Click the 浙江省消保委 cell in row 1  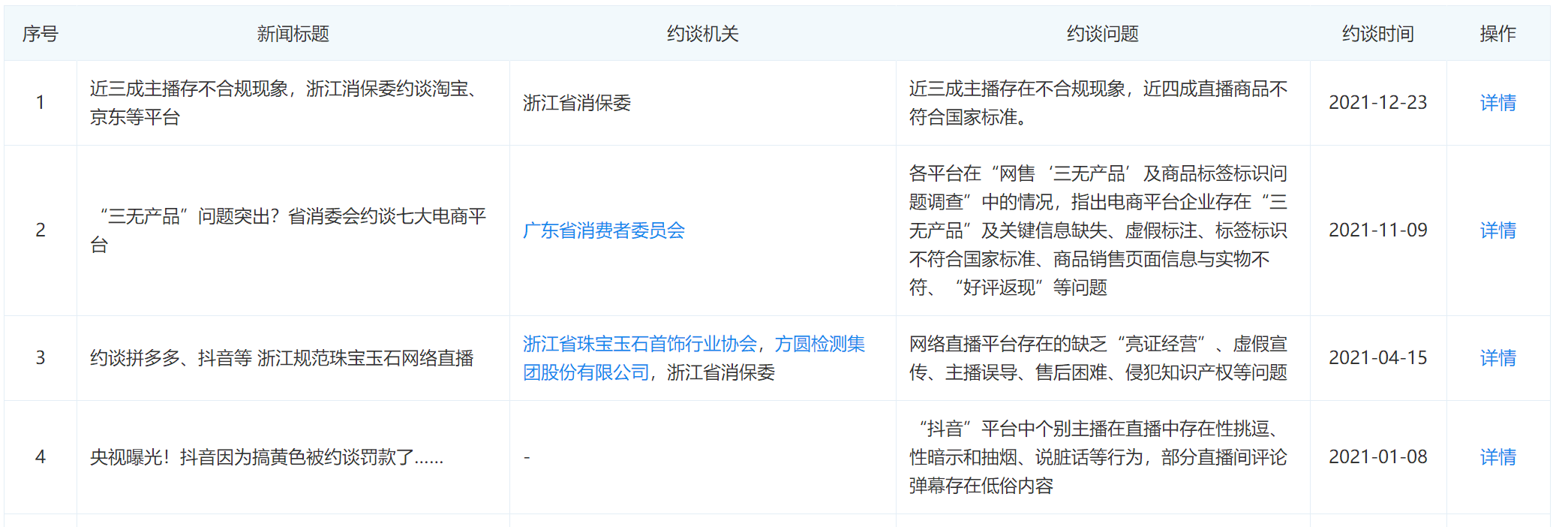coord(576,103)
